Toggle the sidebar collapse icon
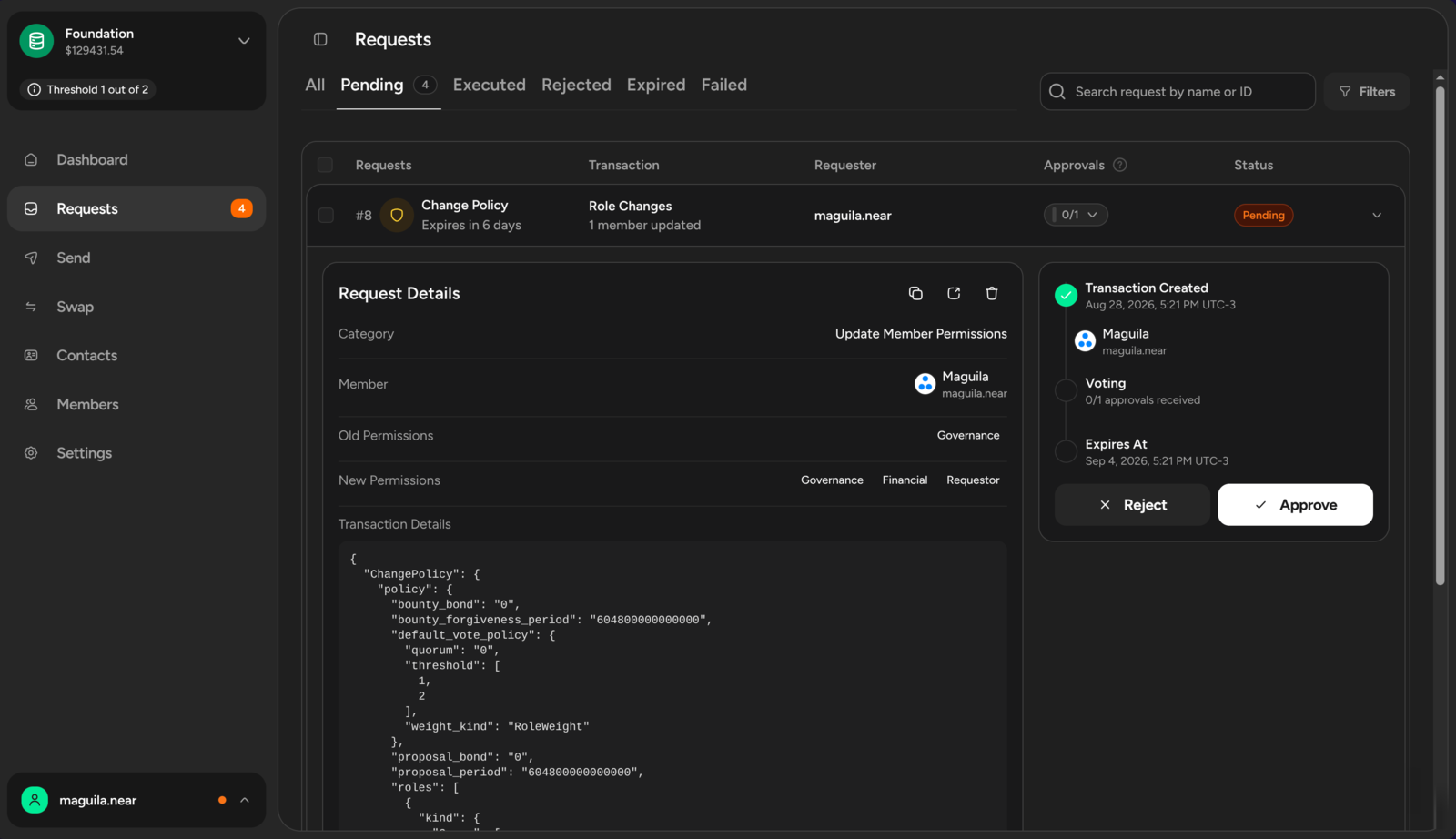 coord(320,39)
